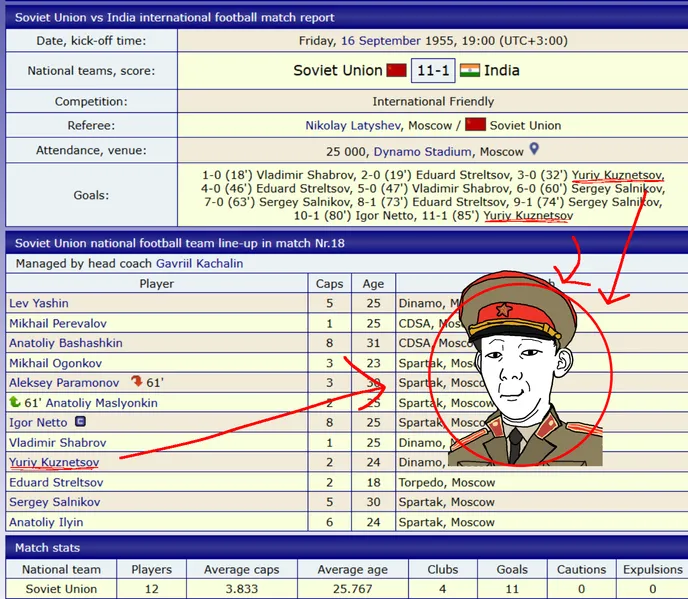Open referee Nikolay Latyshev's page

[x=352, y=126]
